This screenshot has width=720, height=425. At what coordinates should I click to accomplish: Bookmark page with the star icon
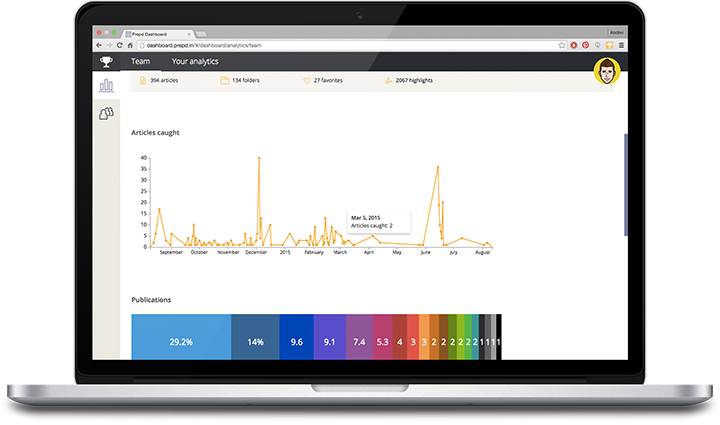coord(562,45)
